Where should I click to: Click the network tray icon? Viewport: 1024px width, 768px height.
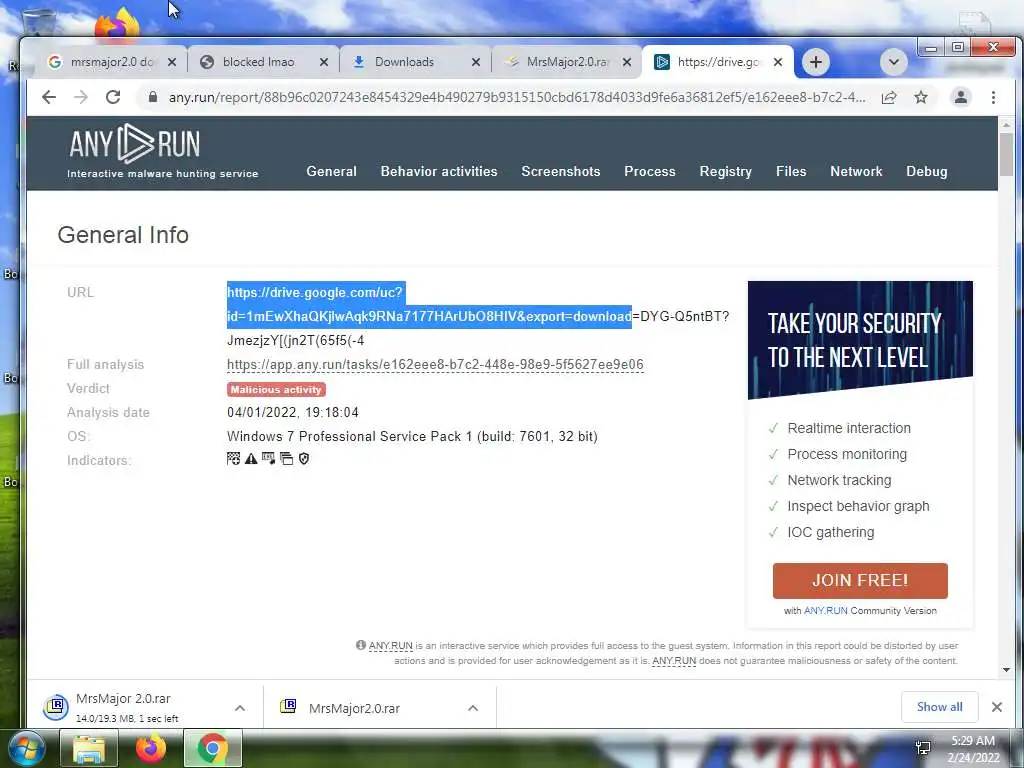click(x=923, y=748)
